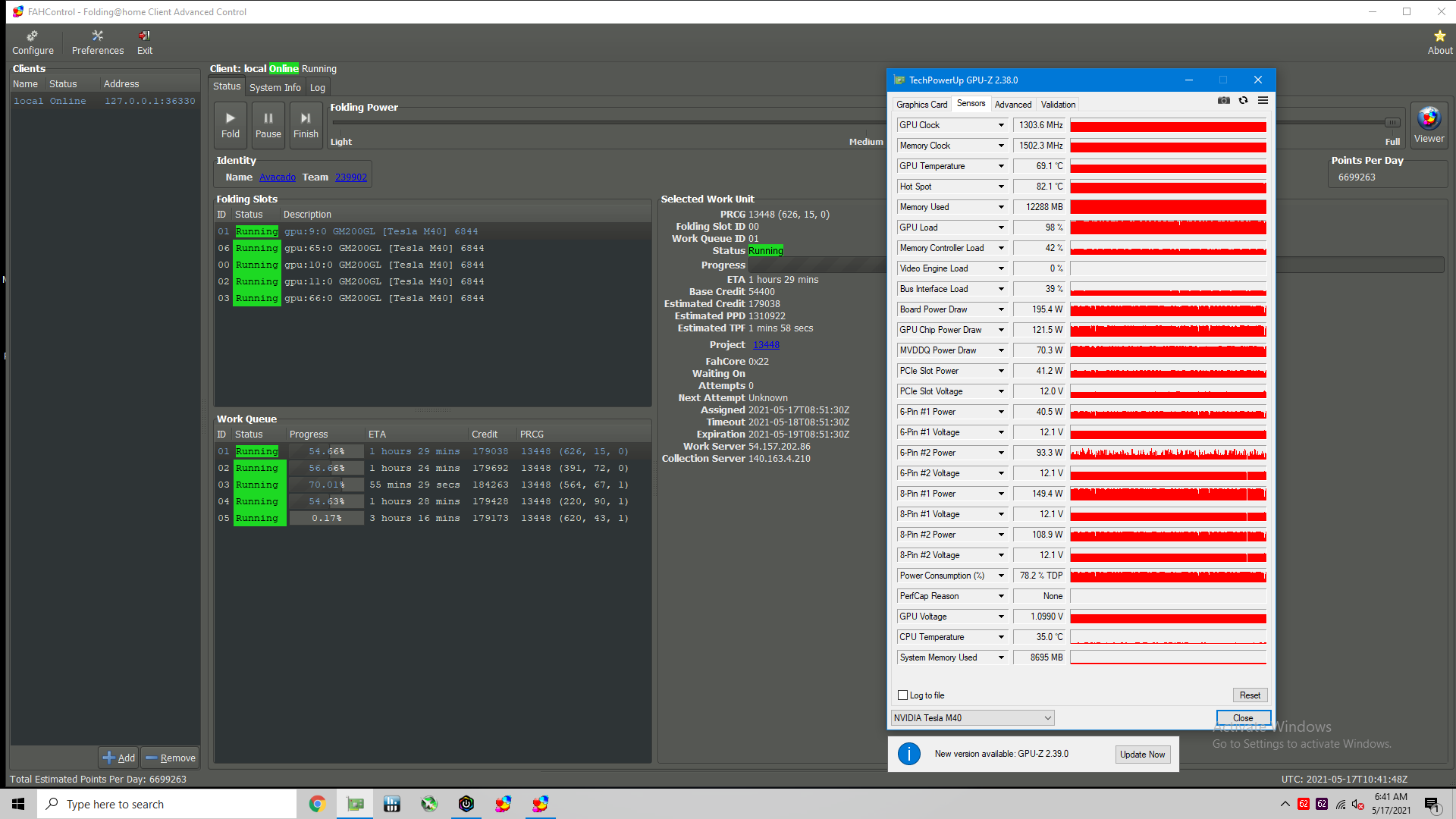Click the GPU Clock sensor graph

pyautogui.click(x=1168, y=125)
